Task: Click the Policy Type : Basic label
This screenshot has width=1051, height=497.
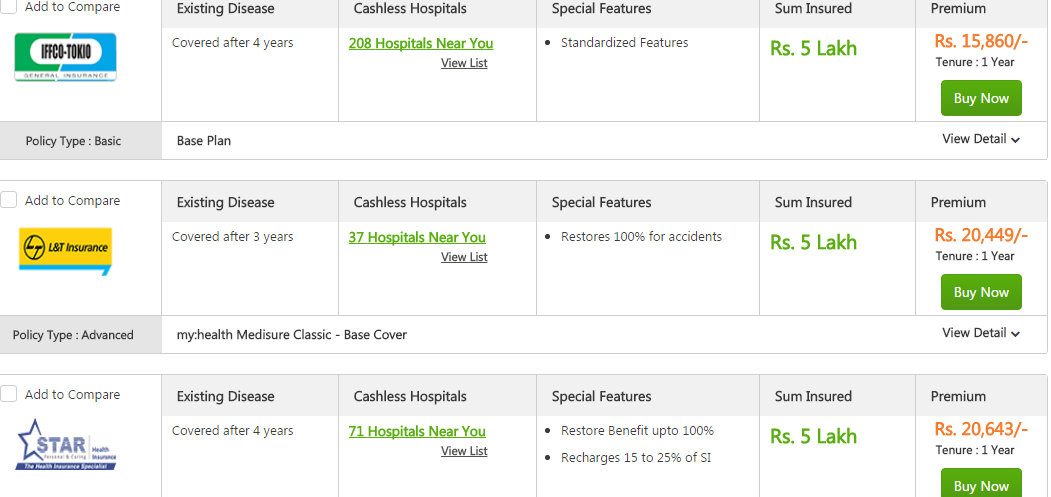Action: (73, 141)
